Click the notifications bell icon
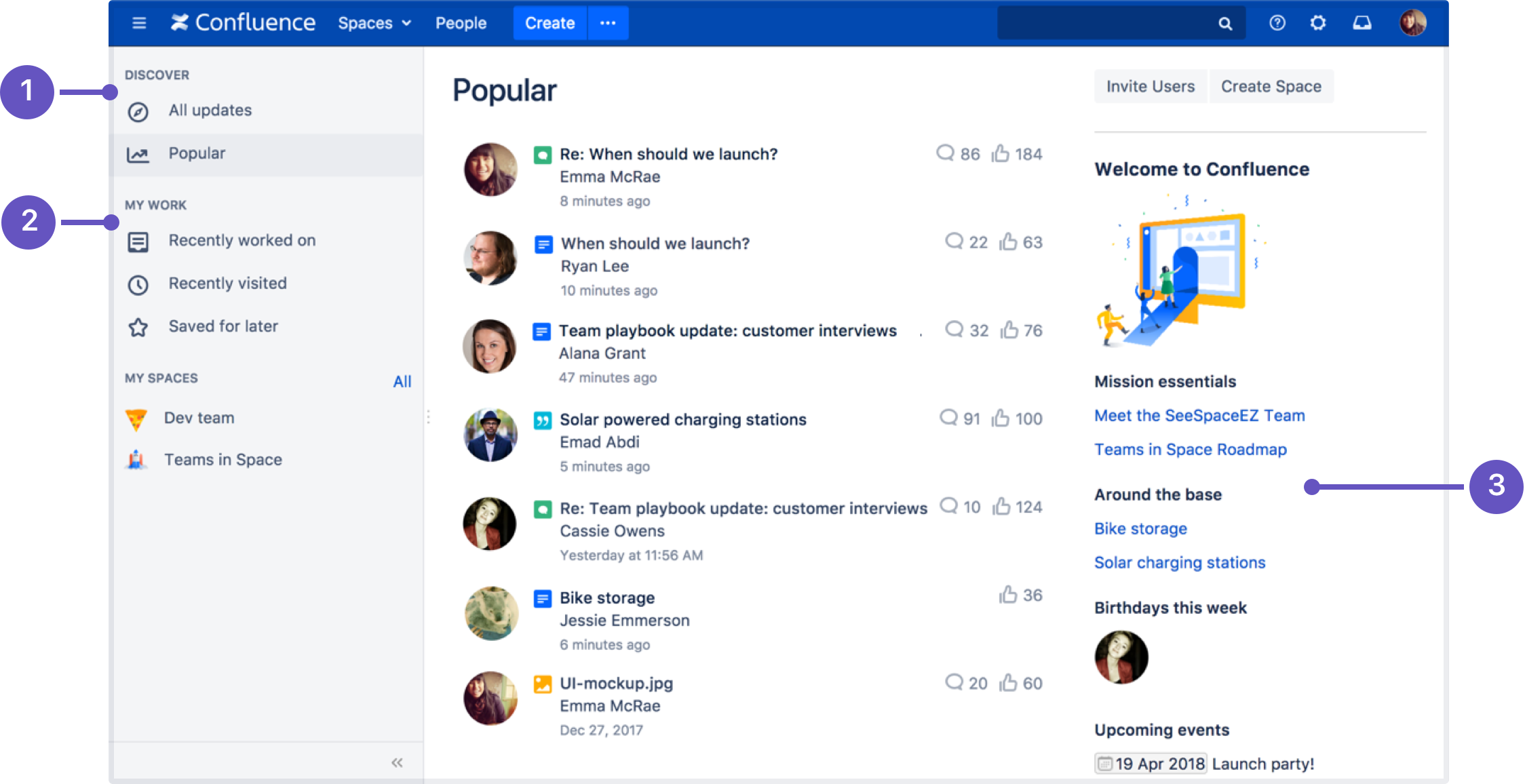The width and height of the screenshot is (1525, 784). (x=1362, y=22)
